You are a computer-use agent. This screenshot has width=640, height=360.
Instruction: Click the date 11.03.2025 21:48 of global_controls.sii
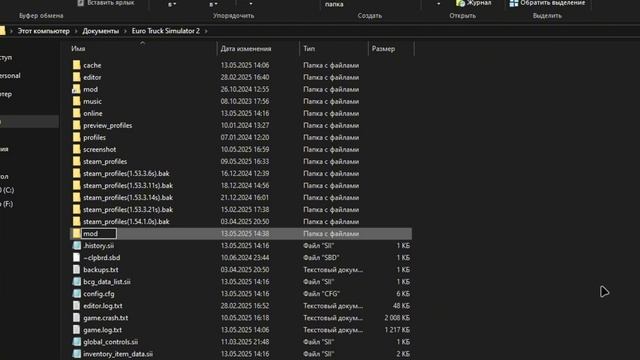point(245,342)
